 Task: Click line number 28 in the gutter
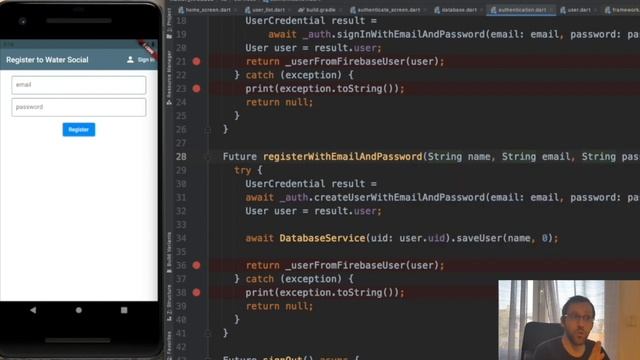tap(181, 157)
